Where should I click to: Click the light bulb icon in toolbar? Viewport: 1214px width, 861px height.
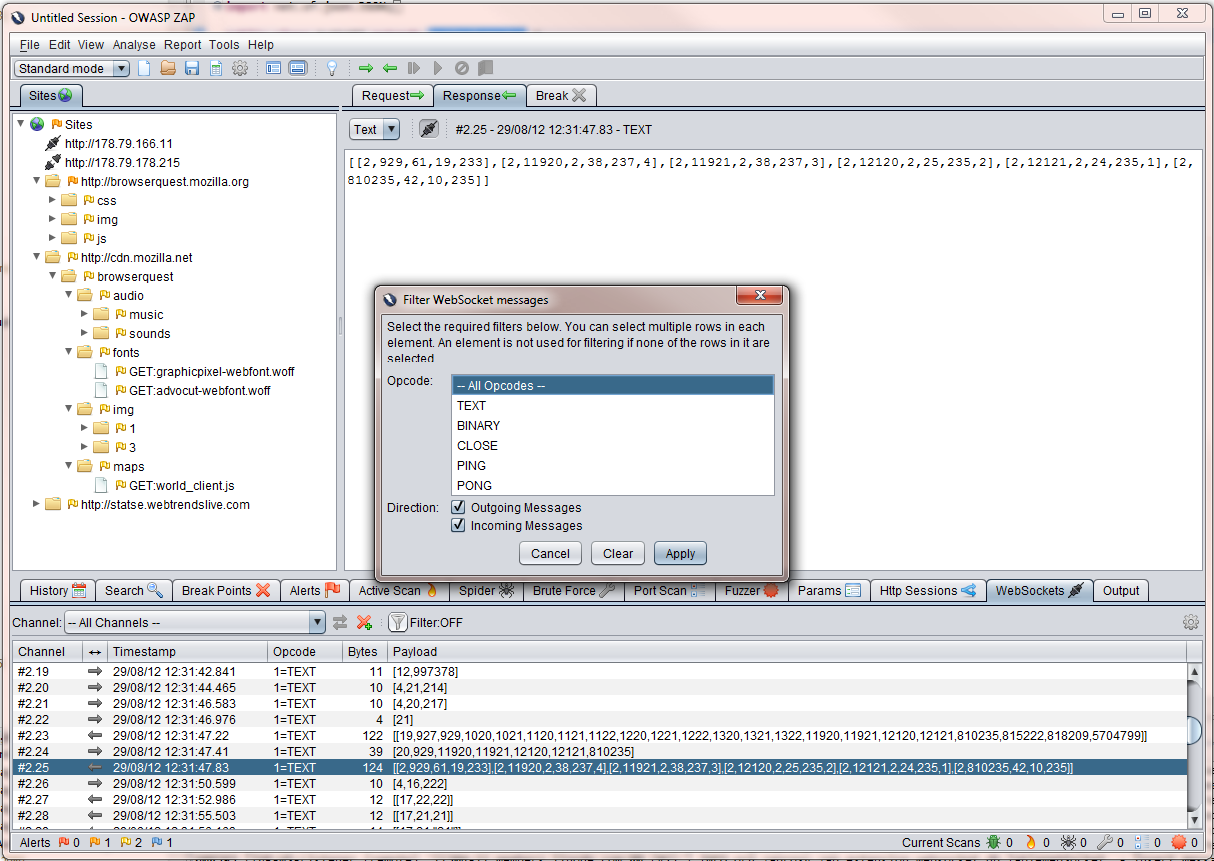click(332, 68)
